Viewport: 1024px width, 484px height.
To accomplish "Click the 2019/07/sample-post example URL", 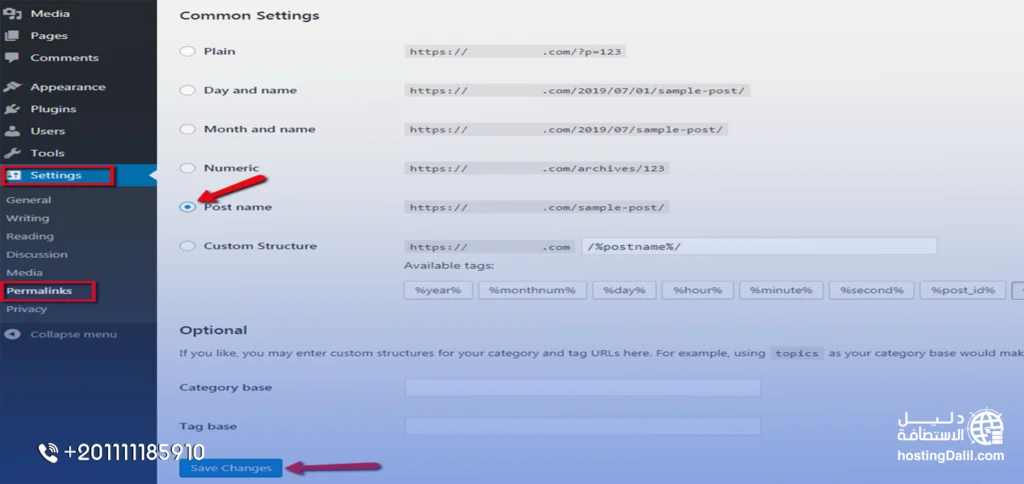I will point(566,129).
